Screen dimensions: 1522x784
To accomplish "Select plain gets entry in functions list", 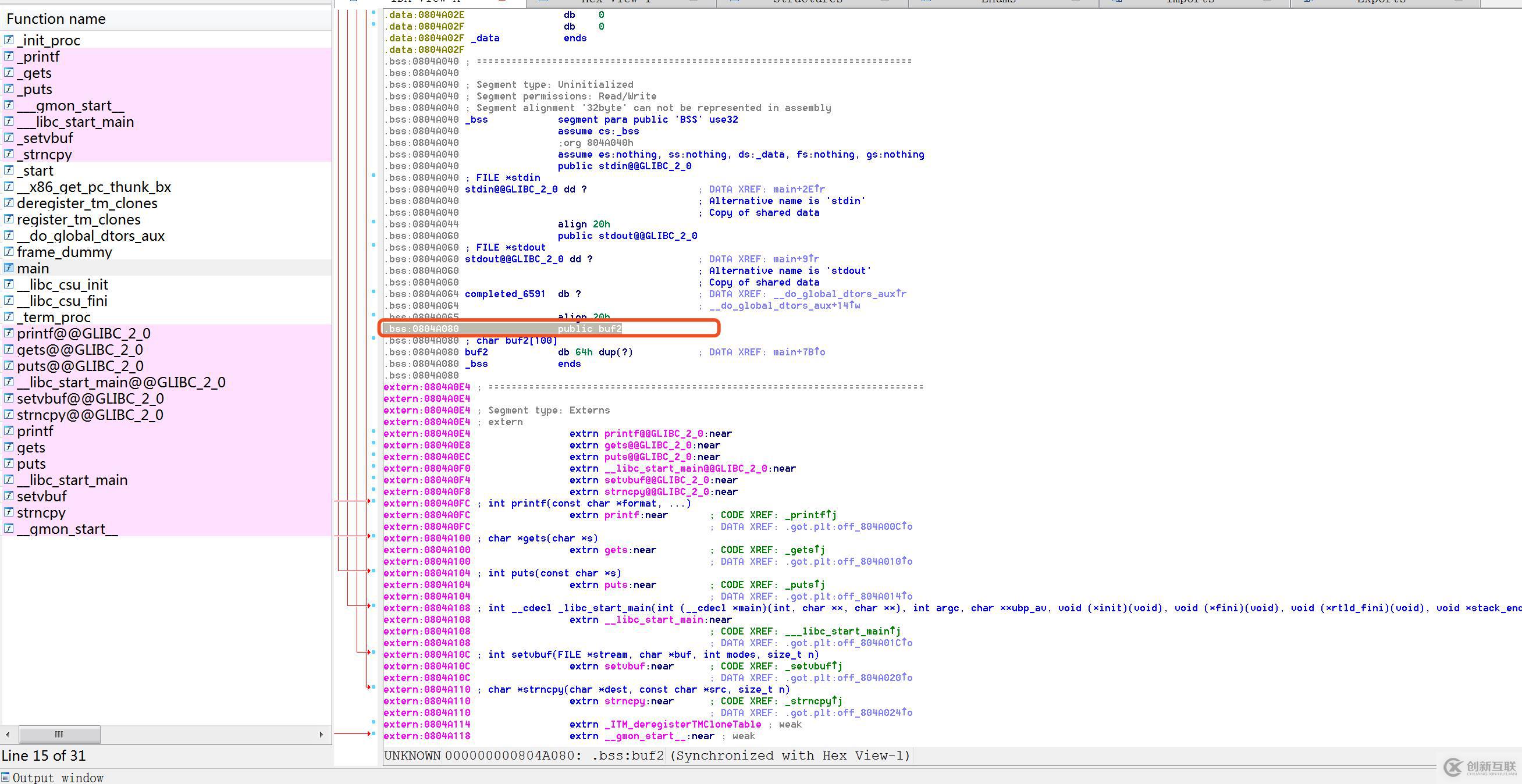I will pyautogui.click(x=166, y=447).
